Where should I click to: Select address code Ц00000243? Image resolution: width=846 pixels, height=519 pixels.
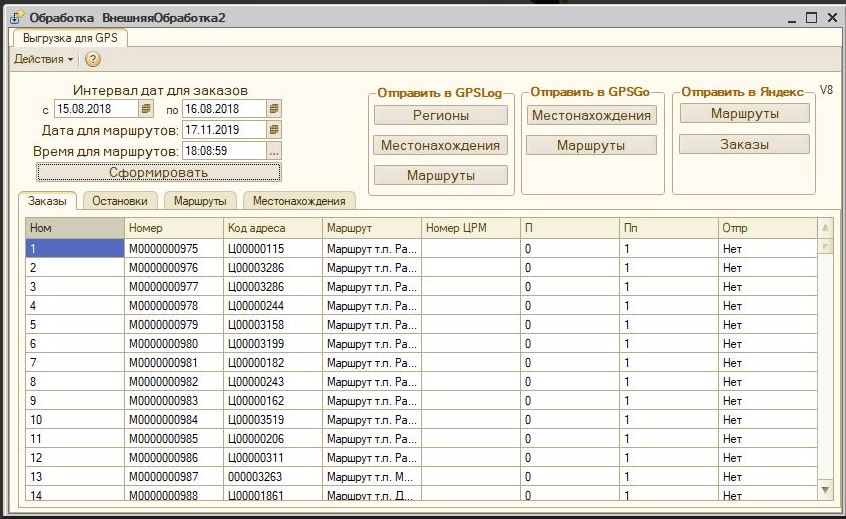[x=272, y=382]
